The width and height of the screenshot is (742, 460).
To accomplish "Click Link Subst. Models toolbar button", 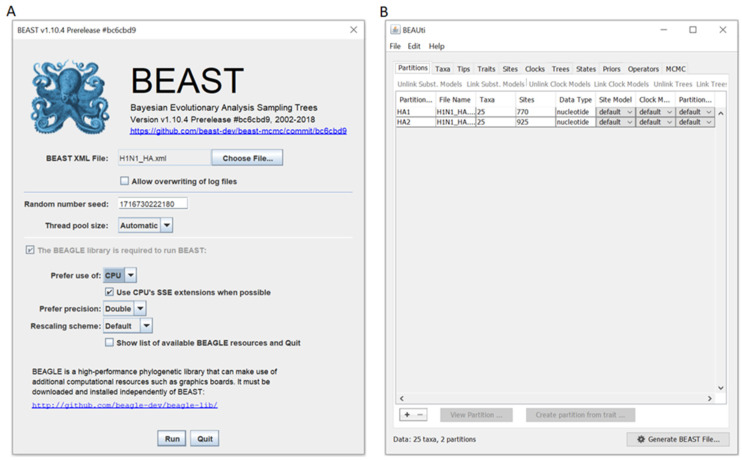I will point(495,84).
